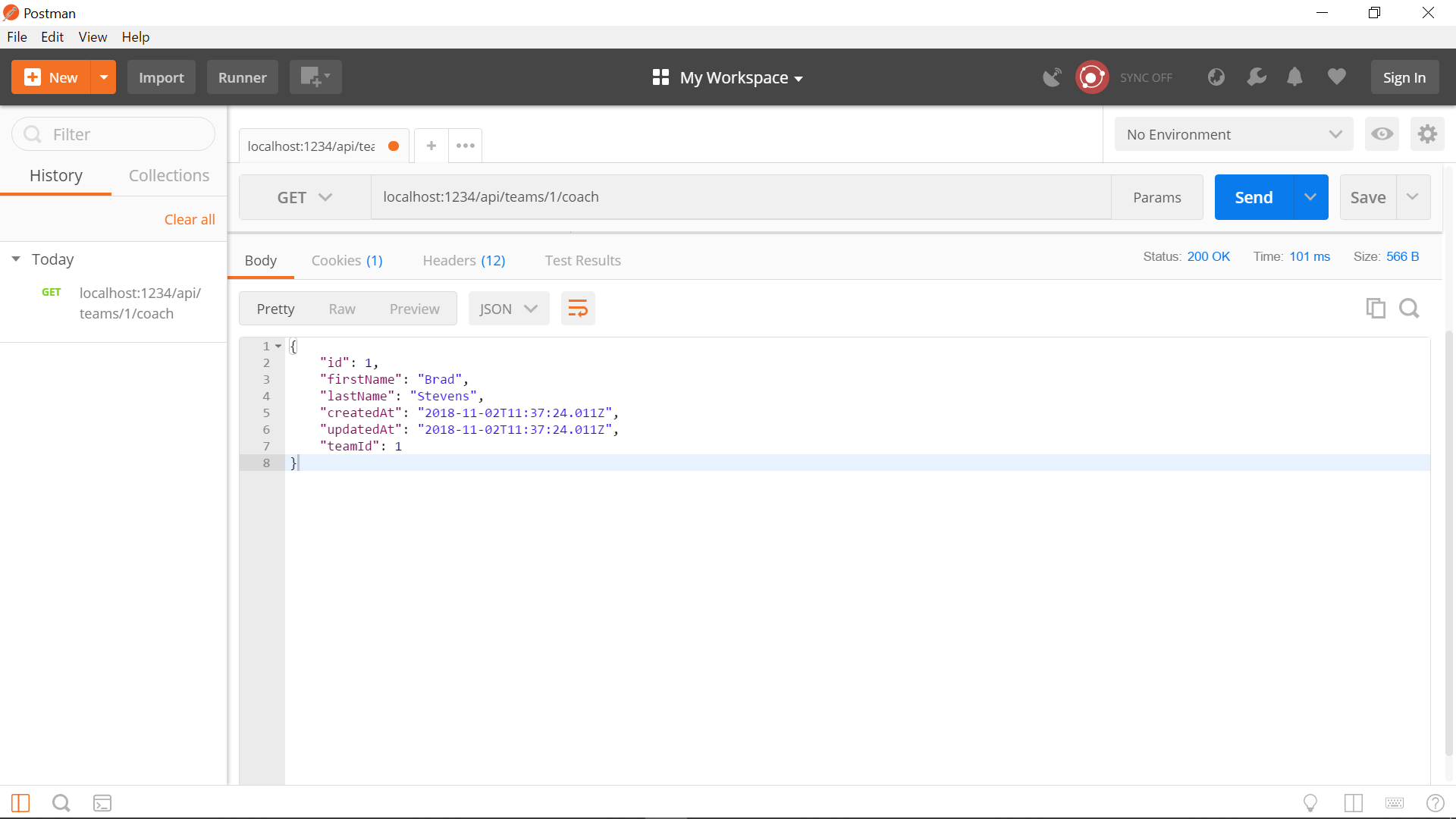
Task: Open settings wrench icon in header
Action: (1257, 77)
